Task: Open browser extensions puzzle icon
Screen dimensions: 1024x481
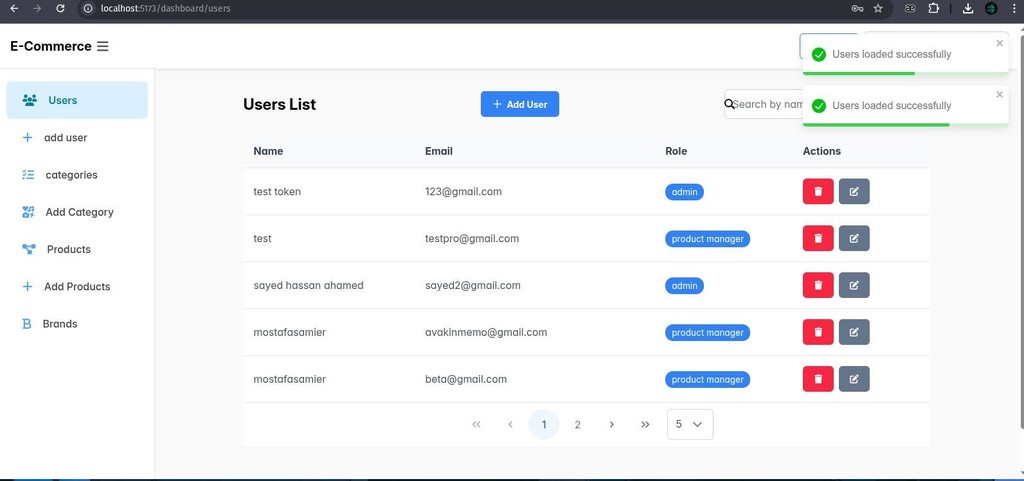Action: point(934,8)
